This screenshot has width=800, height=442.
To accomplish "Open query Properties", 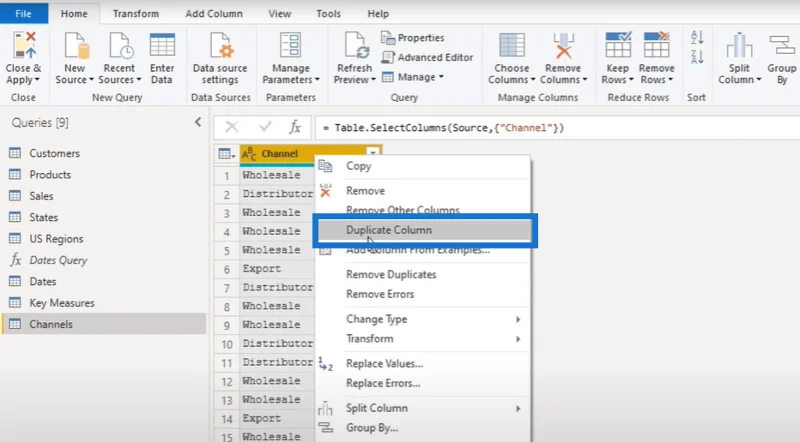I will (x=413, y=38).
